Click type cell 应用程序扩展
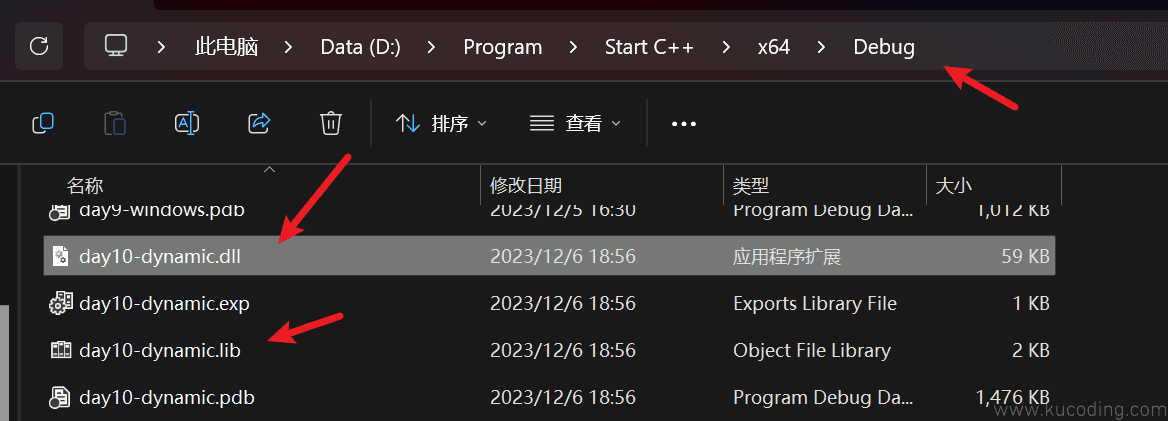The height and width of the screenshot is (421, 1168). (x=787, y=257)
